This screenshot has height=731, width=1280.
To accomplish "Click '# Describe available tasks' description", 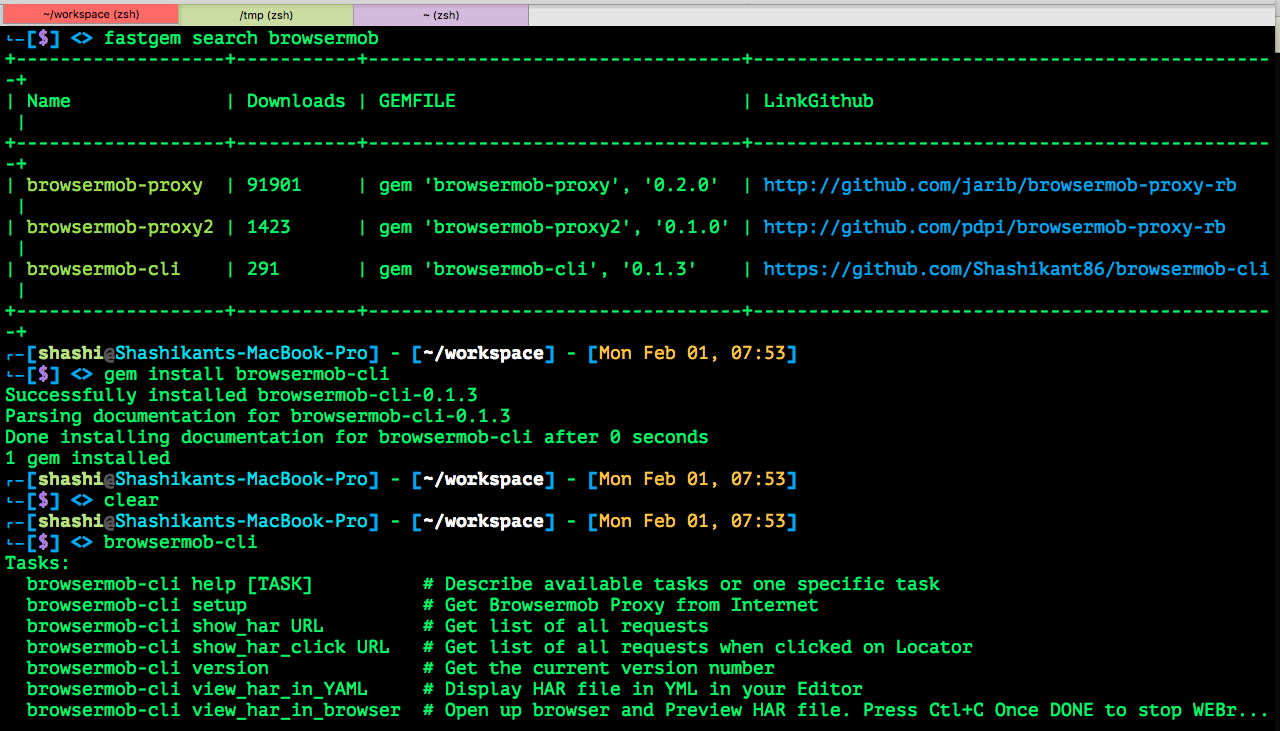I will point(681,584).
